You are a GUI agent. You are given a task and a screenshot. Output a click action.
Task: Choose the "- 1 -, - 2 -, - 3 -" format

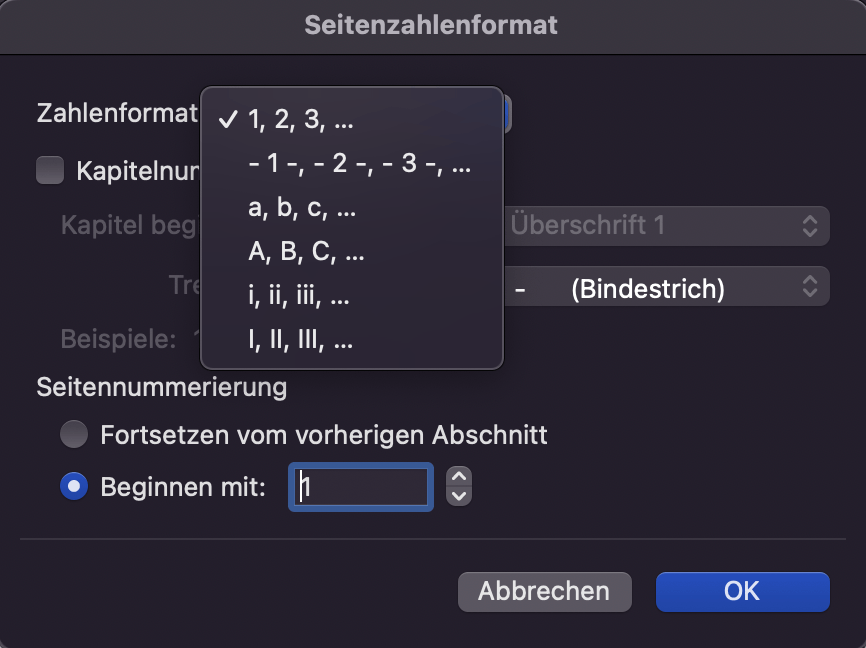[359, 165]
